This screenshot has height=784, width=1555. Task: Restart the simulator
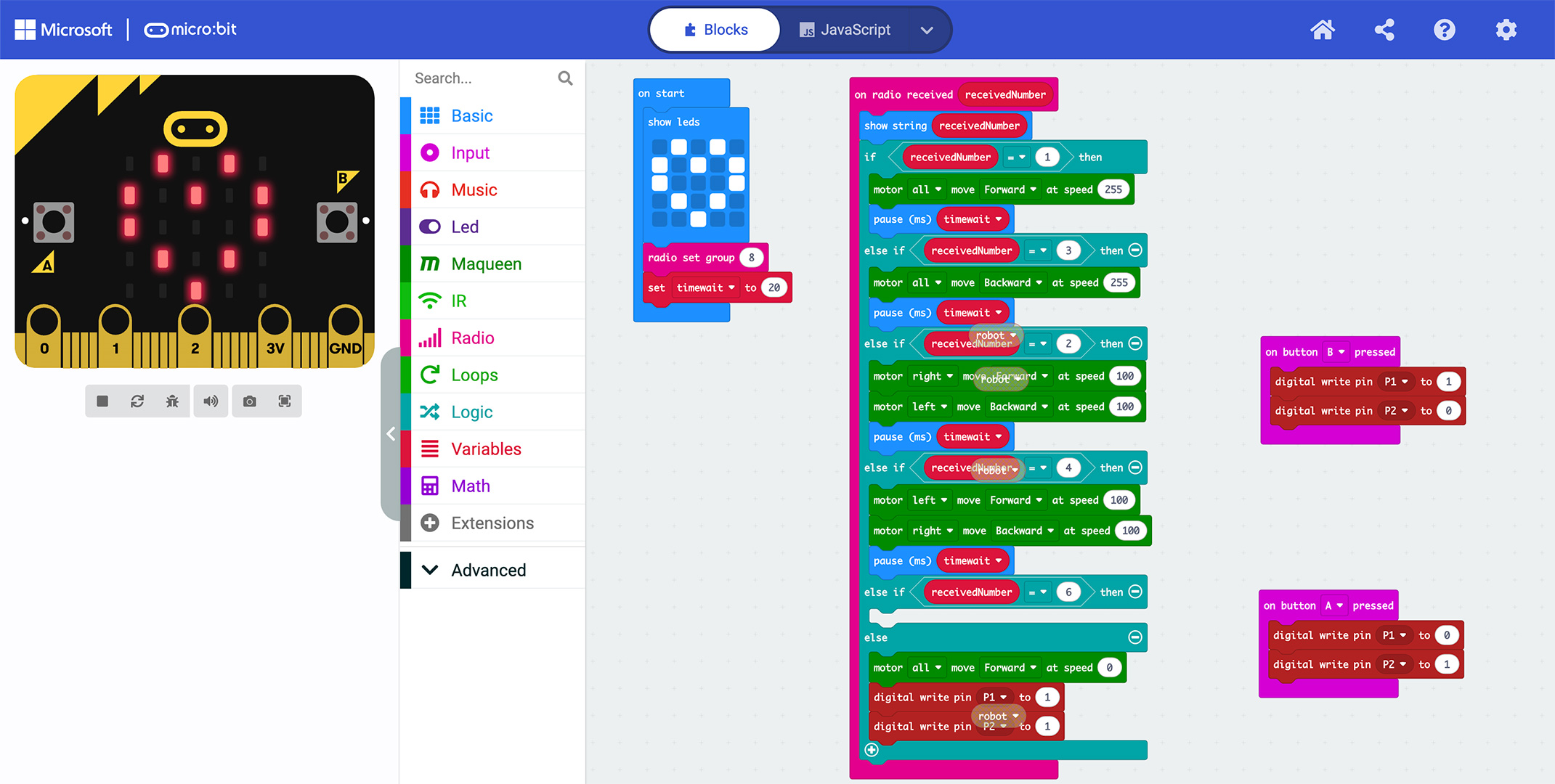pyautogui.click(x=137, y=401)
